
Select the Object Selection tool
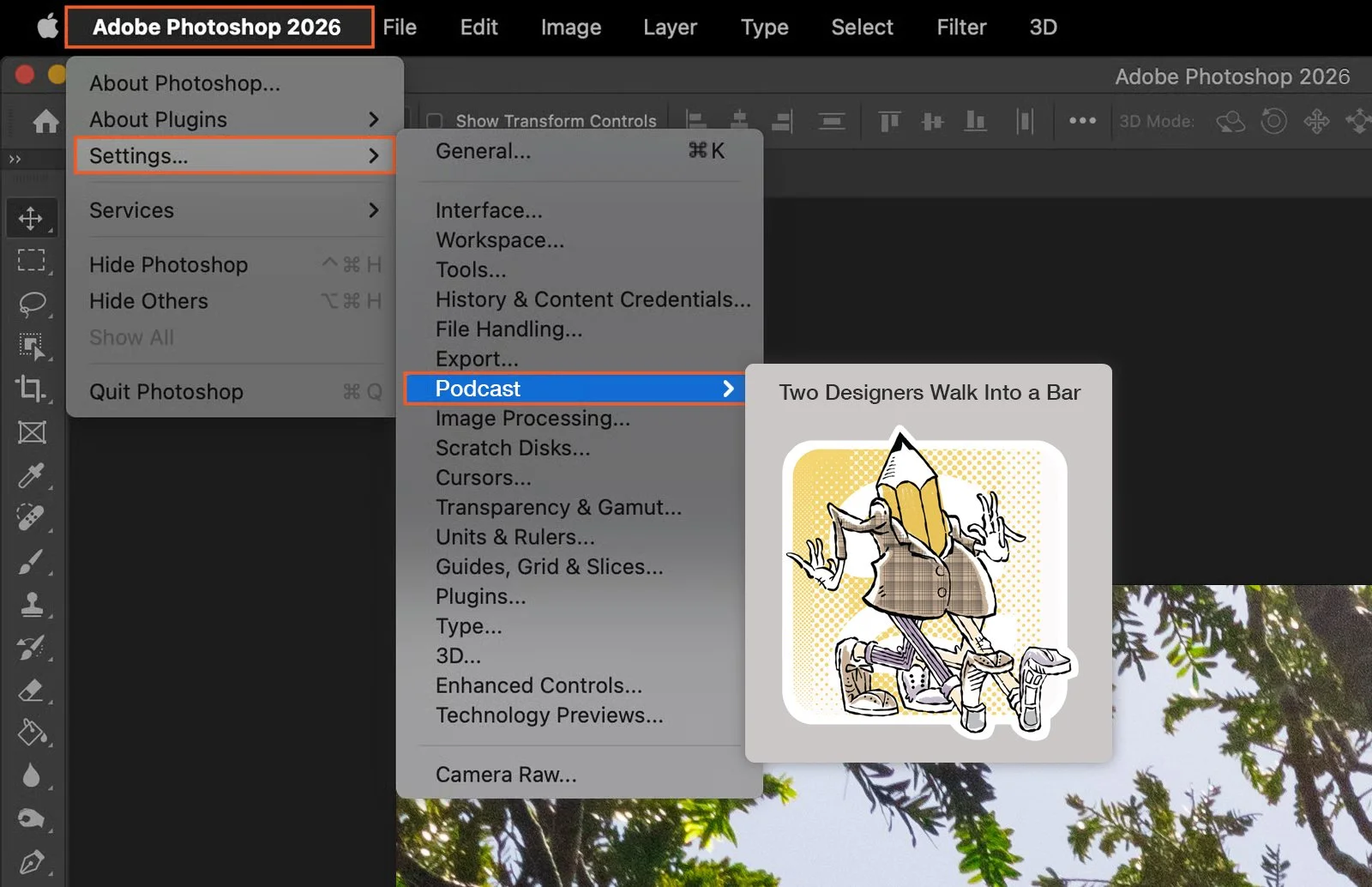(x=31, y=346)
